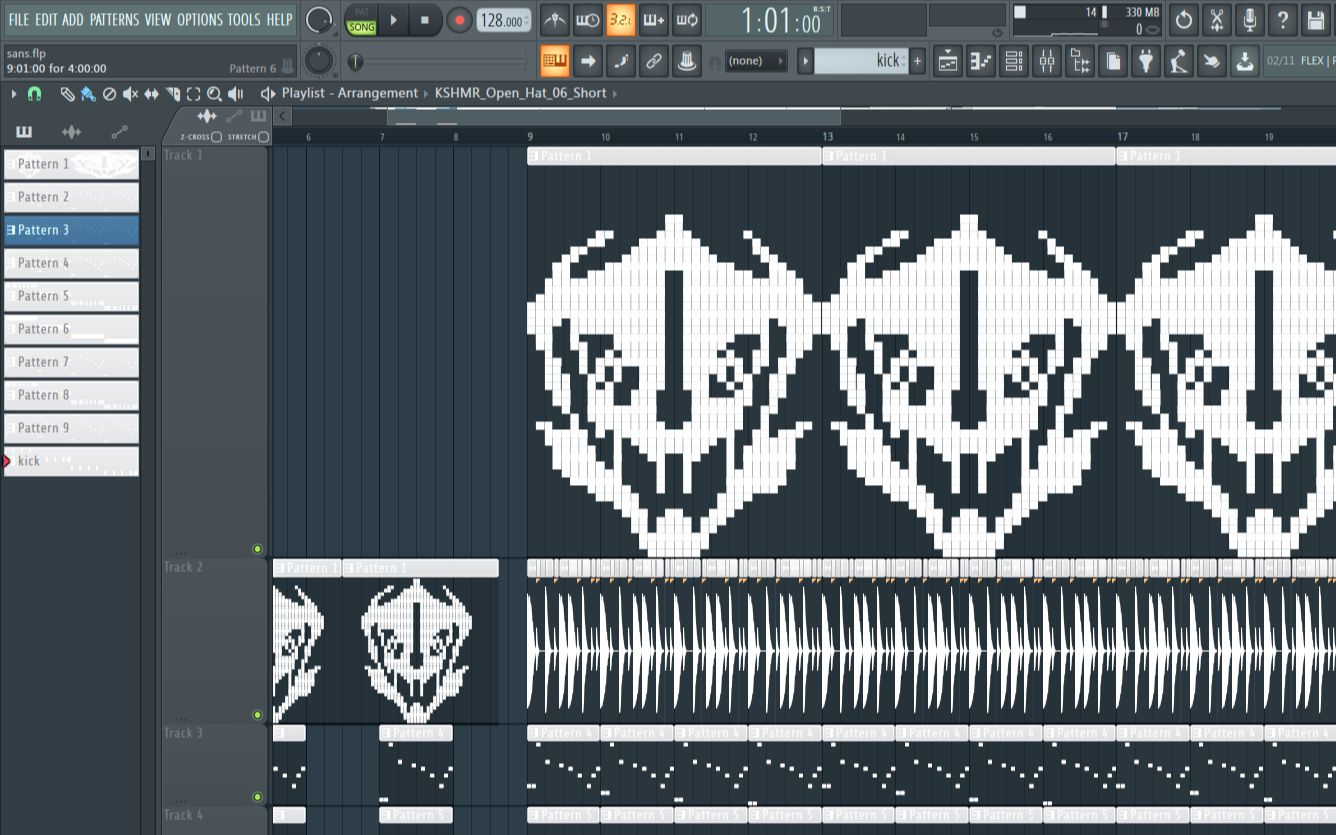Toggle auto-scrolling arrow button

588,61
